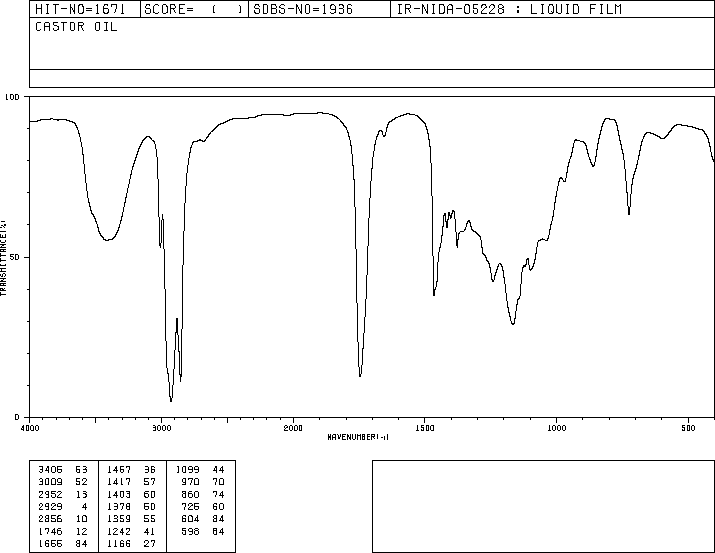Viewport: 715px width, 553px height.
Task: Click the CASTOR OIL compound name
Action: click(x=76, y=27)
